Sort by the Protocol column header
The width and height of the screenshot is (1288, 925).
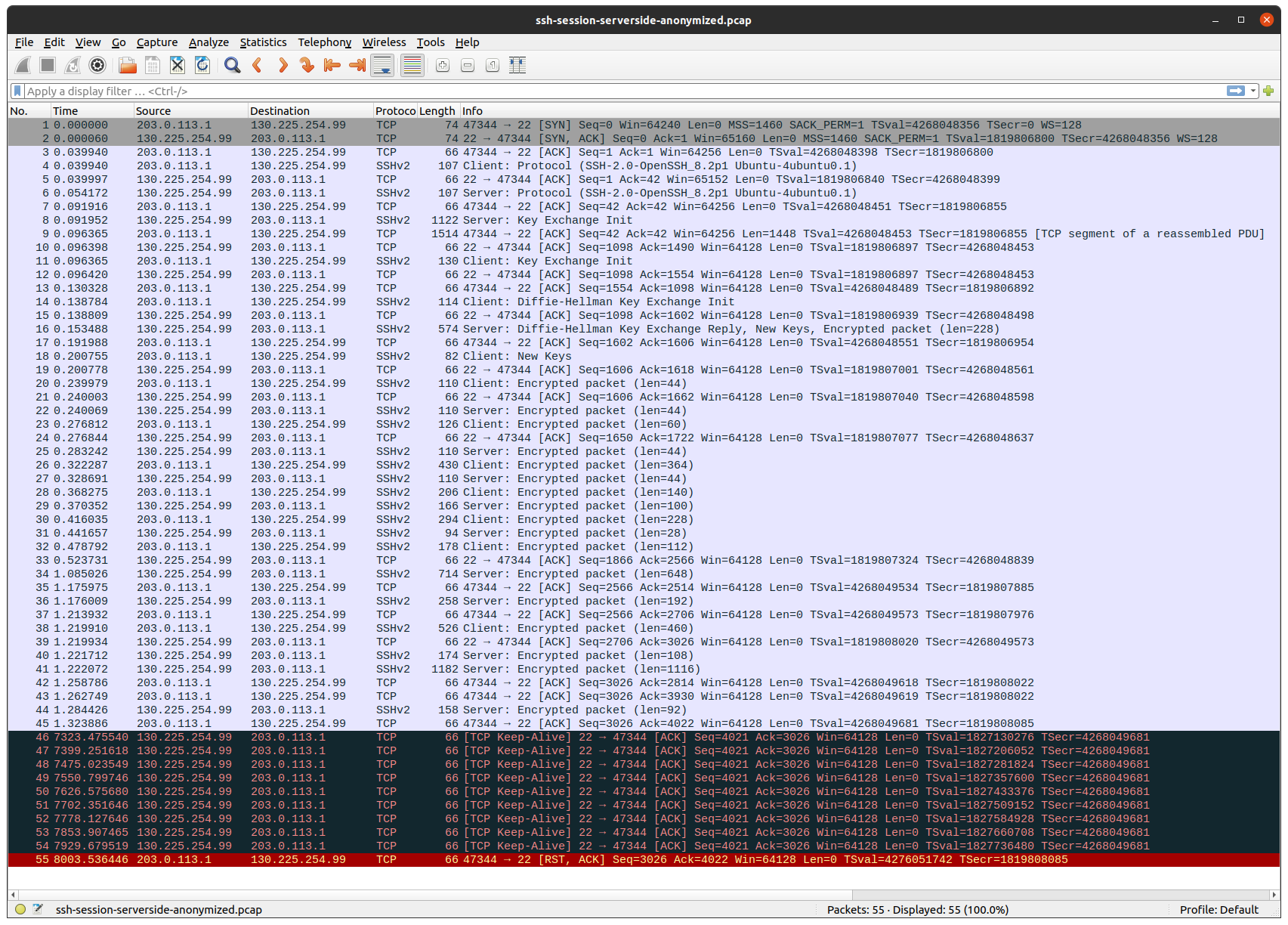[x=395, y=111]
